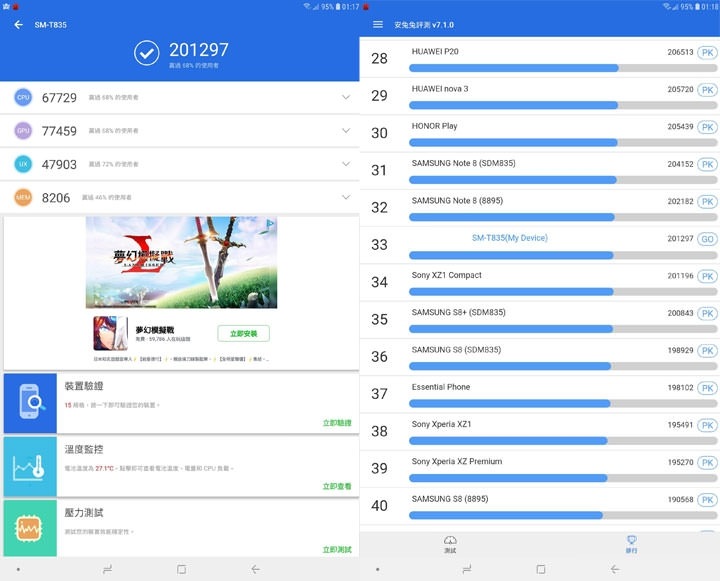Tap GO button for SM-T835 My Device
Screen dimensions: 720x581
pos(707,239)
